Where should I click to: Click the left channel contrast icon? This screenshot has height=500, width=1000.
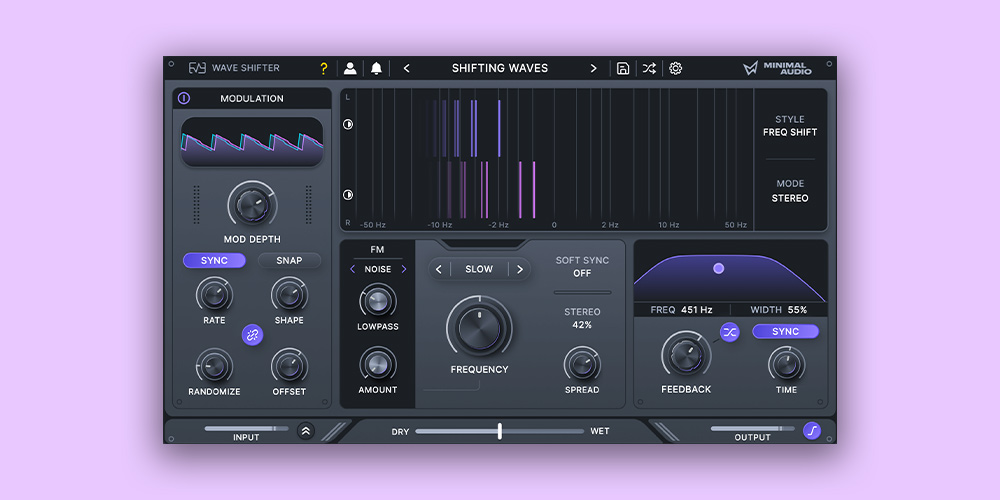point(348,124)
